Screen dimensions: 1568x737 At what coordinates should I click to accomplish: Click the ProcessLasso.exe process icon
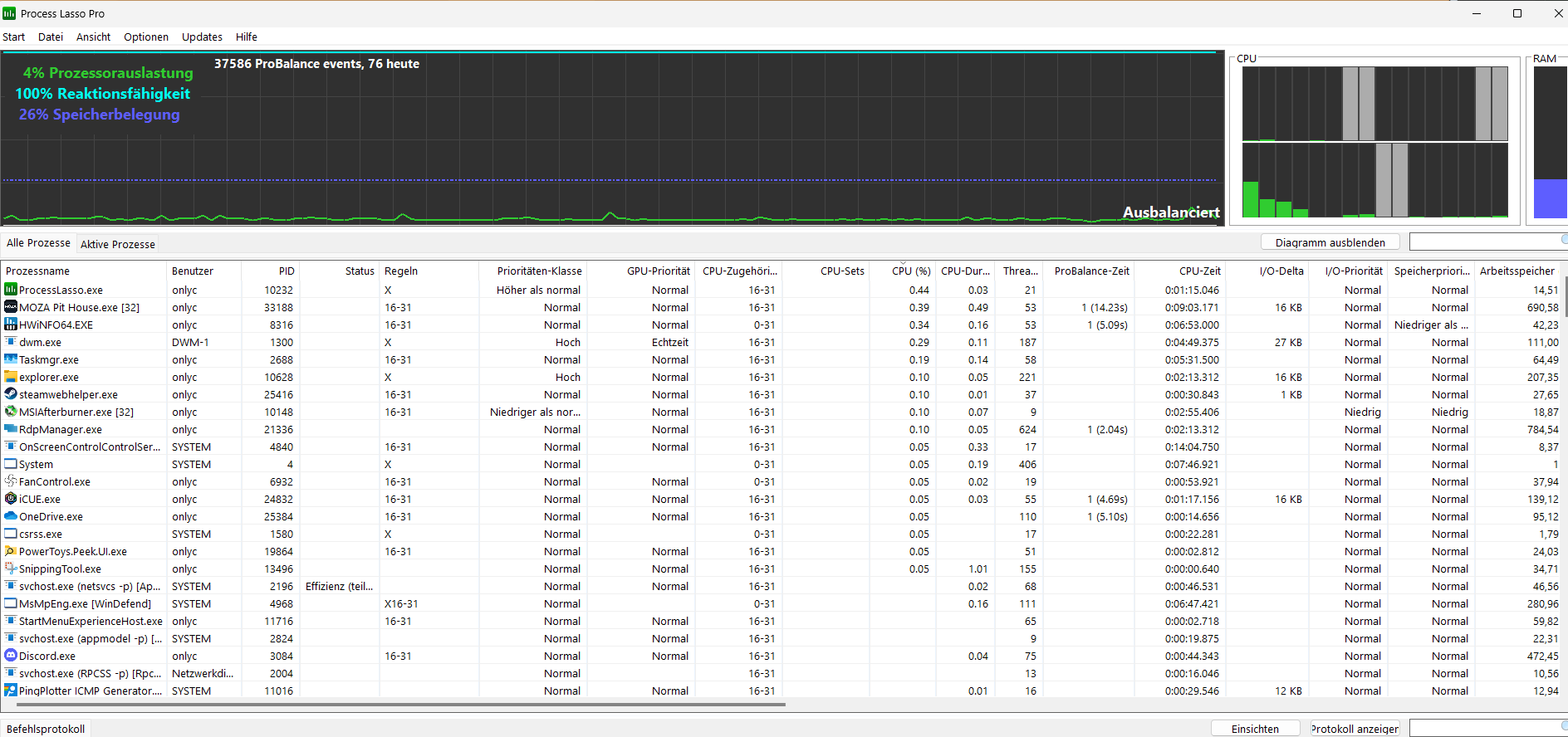(11, 290)
